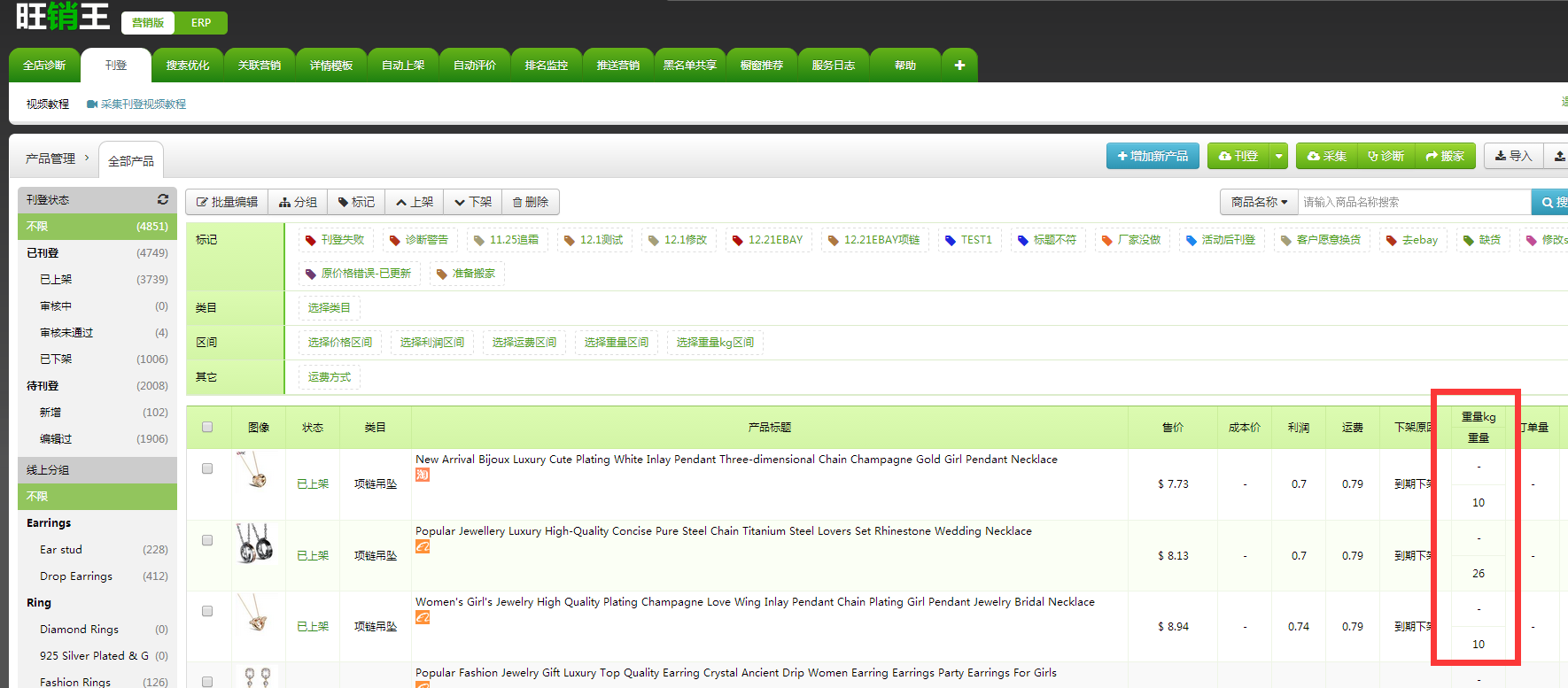
Task: Click the 删除 delete toolbar button
Action: [x=531, y=202]
